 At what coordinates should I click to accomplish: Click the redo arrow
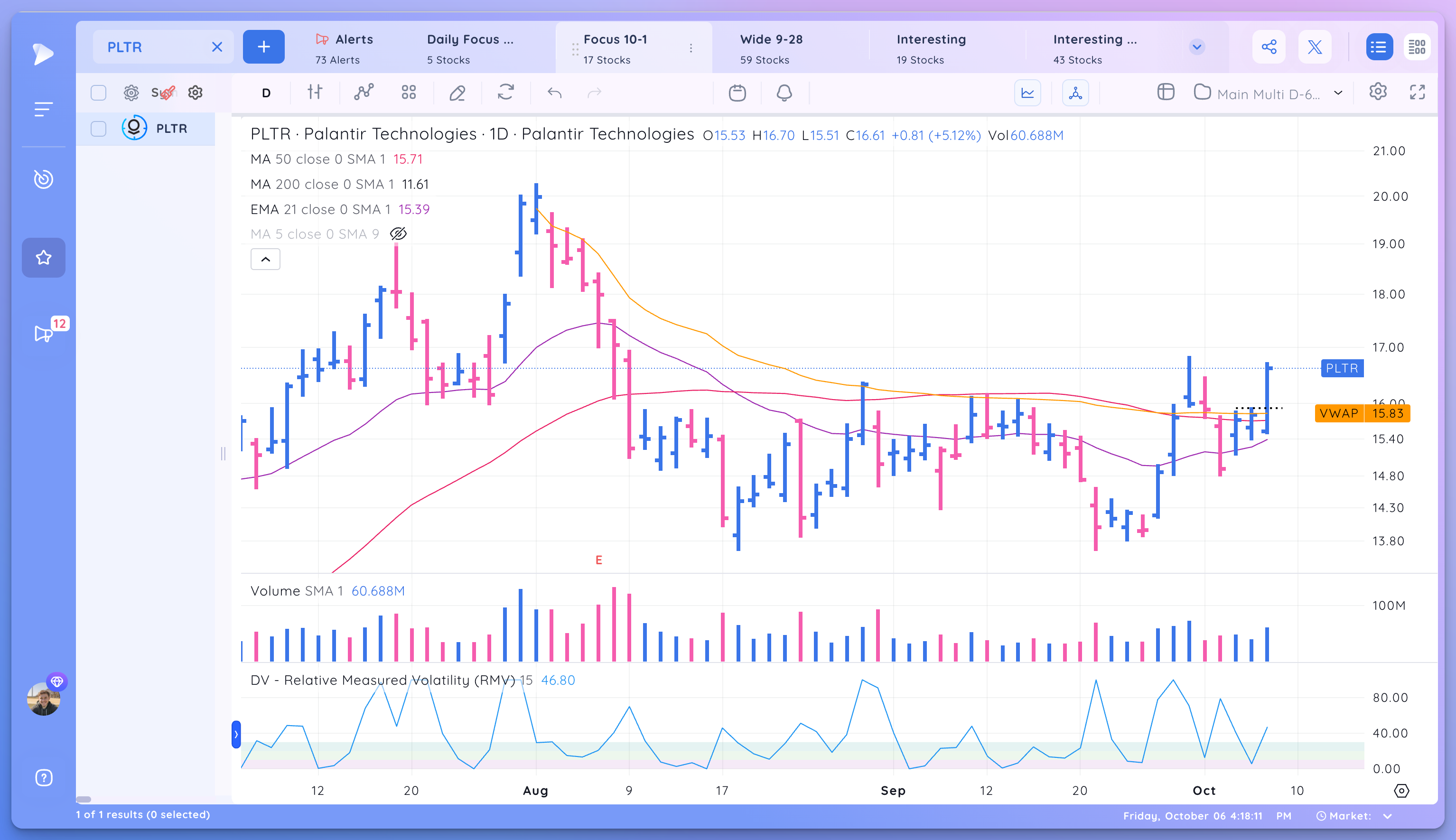[x=594, y=93]
